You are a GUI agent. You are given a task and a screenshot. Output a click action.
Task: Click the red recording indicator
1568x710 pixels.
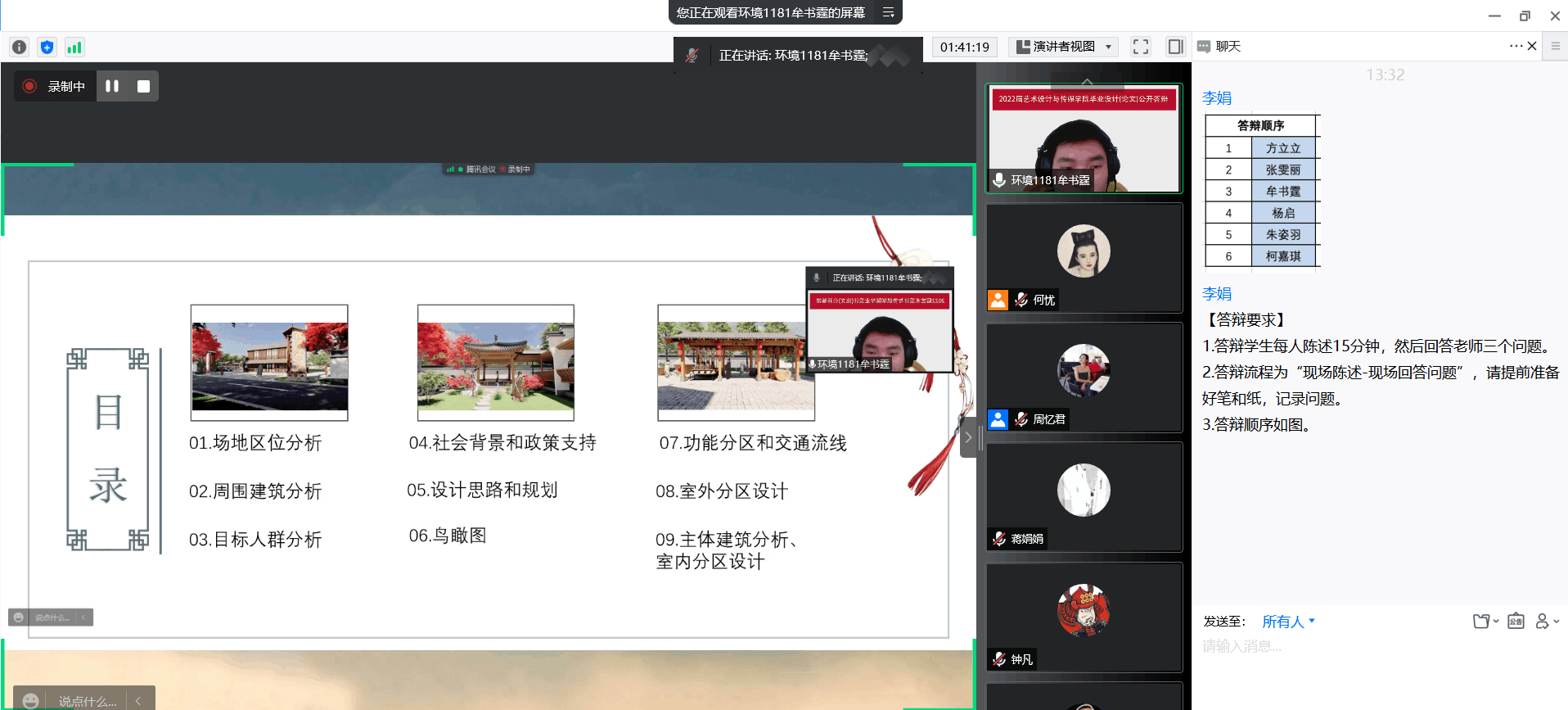30,86
